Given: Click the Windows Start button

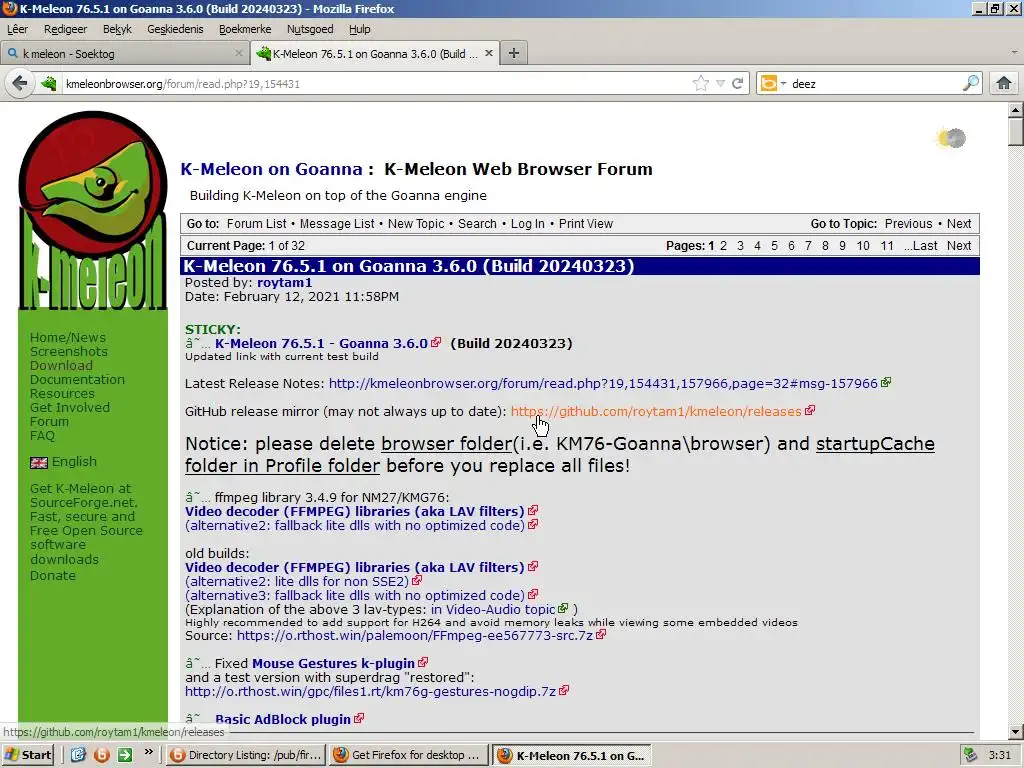Looking at the screenshot, I should click(27, 755).
